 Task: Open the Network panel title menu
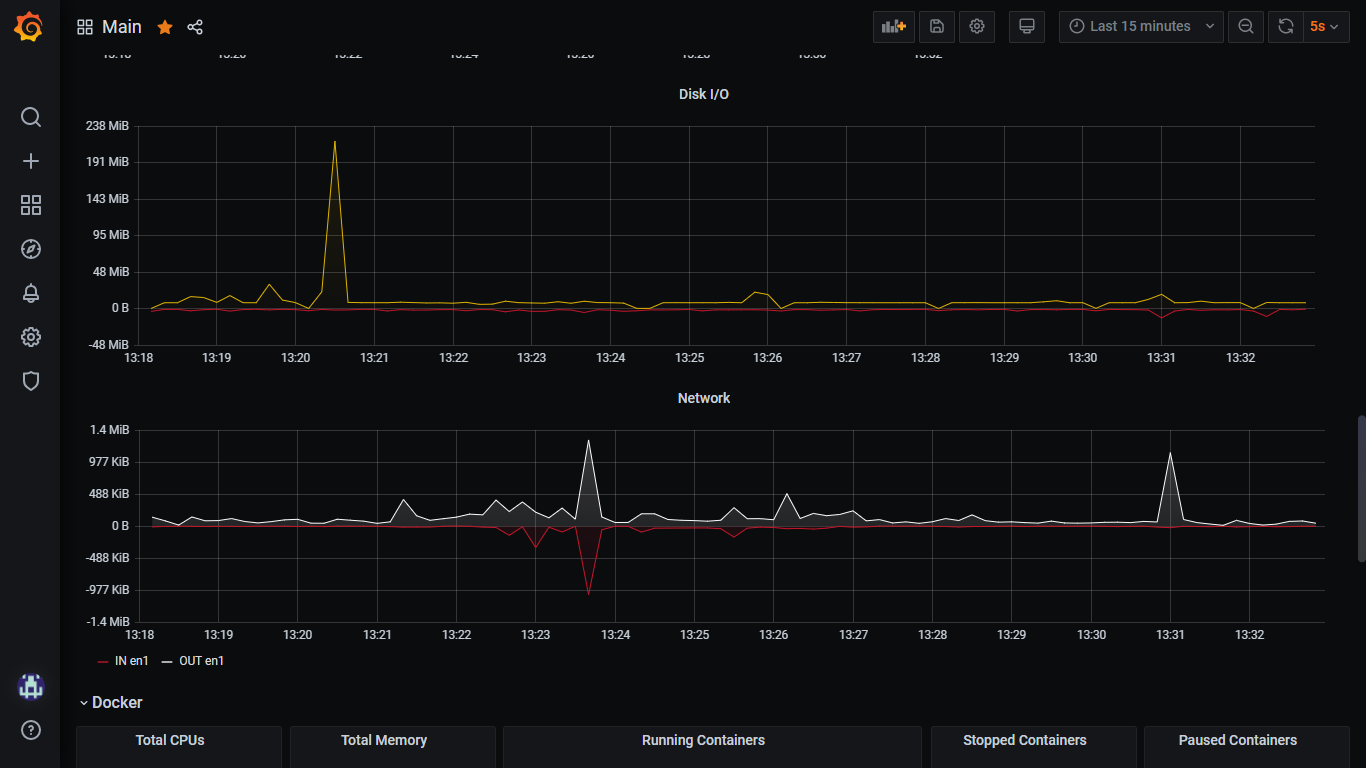704,398
